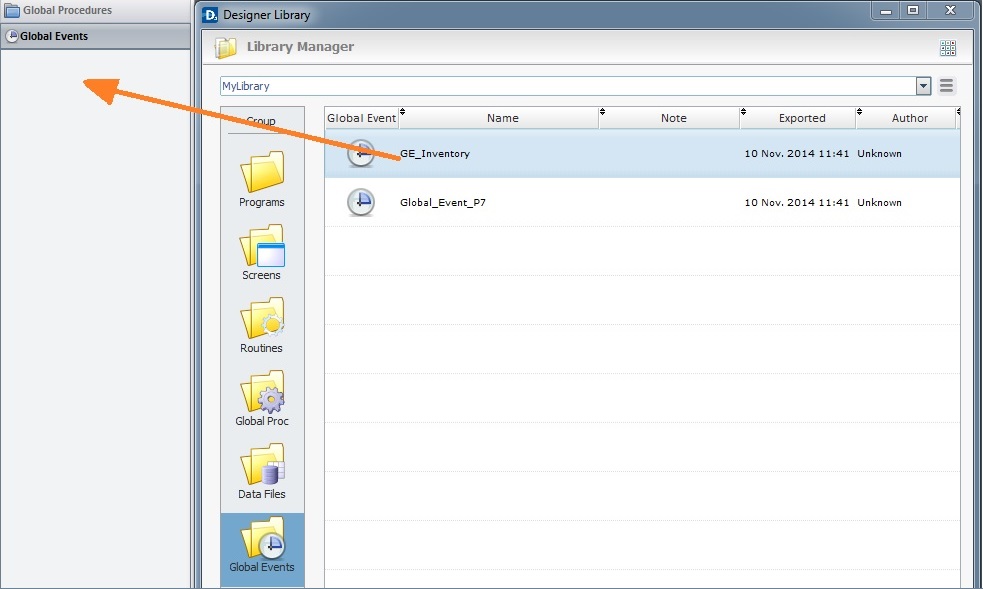Image resolution: width=983 pixels, height=589 pixels.
Task: Click the Unknown author of Global_Event_P7
Action: pyautogui.click(x=880, y=202)
